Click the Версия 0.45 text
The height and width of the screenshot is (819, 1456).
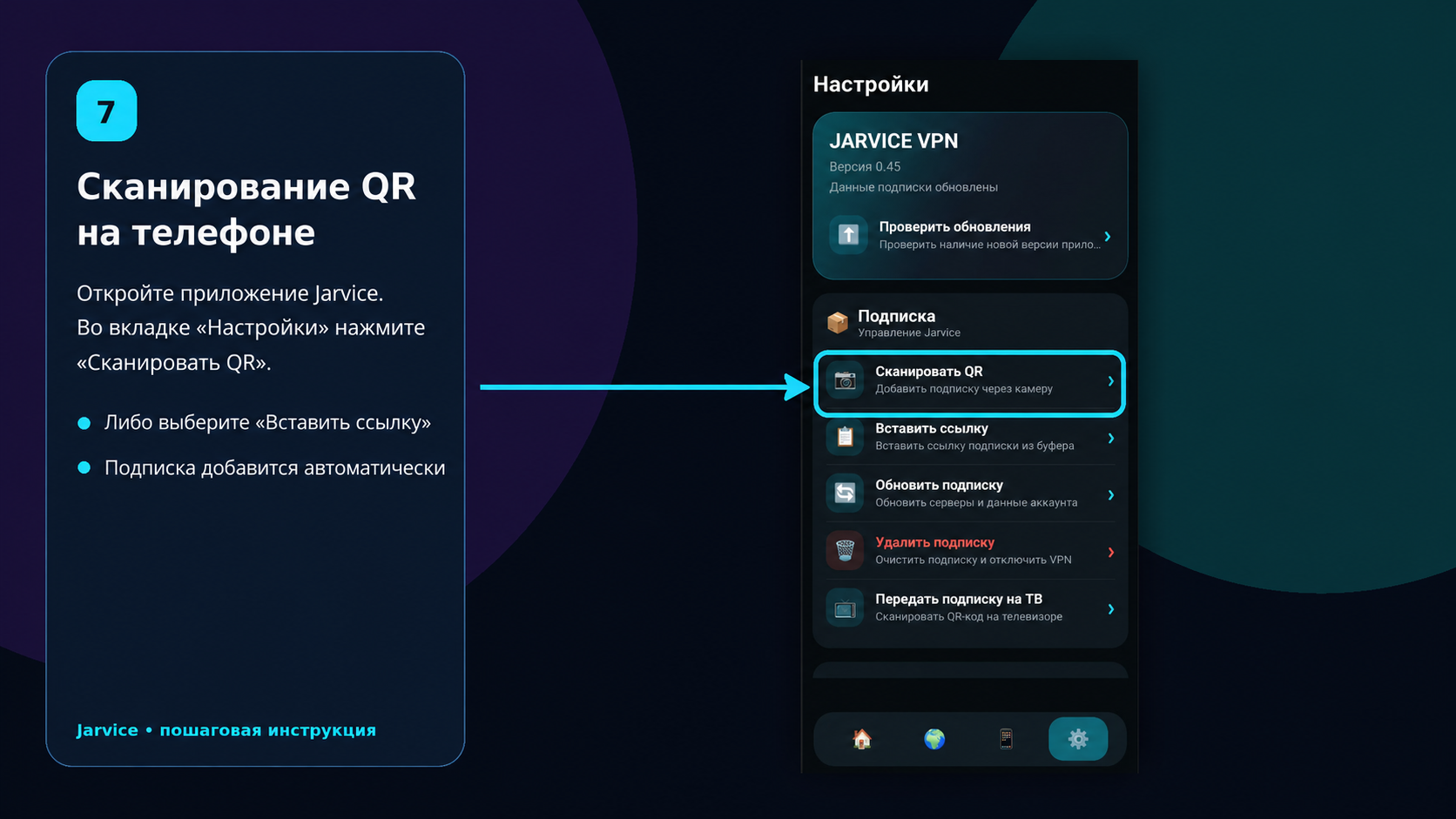865,166
